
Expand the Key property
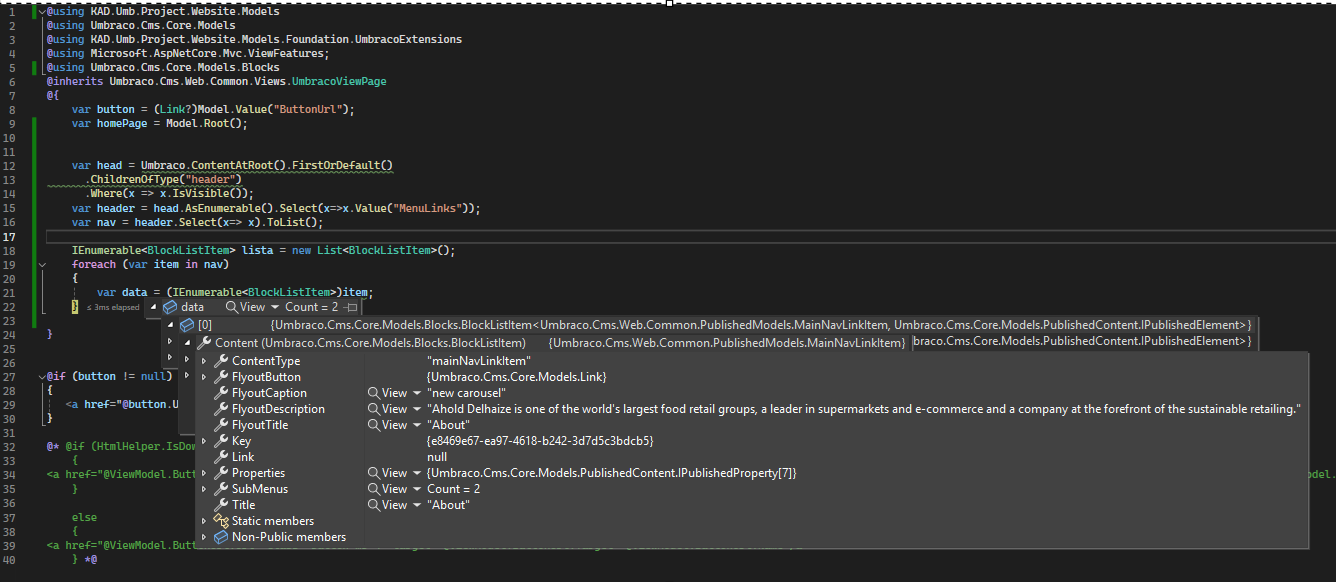(204, 441)
